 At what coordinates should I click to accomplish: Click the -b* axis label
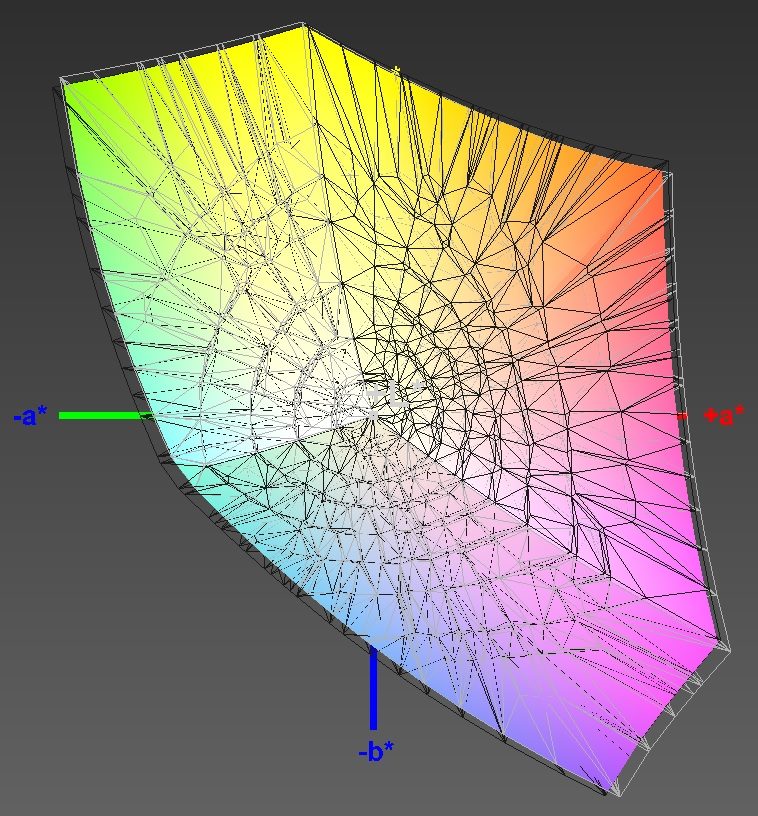pos(376,751)
